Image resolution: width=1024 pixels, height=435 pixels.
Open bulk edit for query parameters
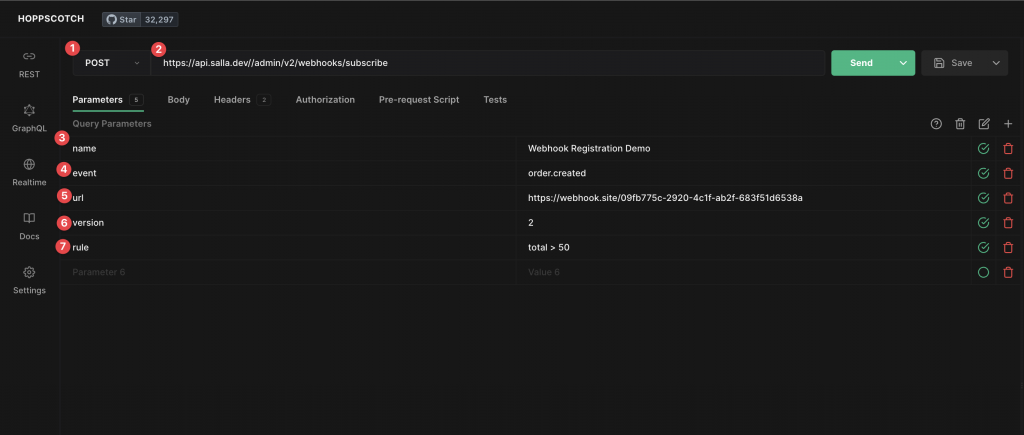click(984, 123)
